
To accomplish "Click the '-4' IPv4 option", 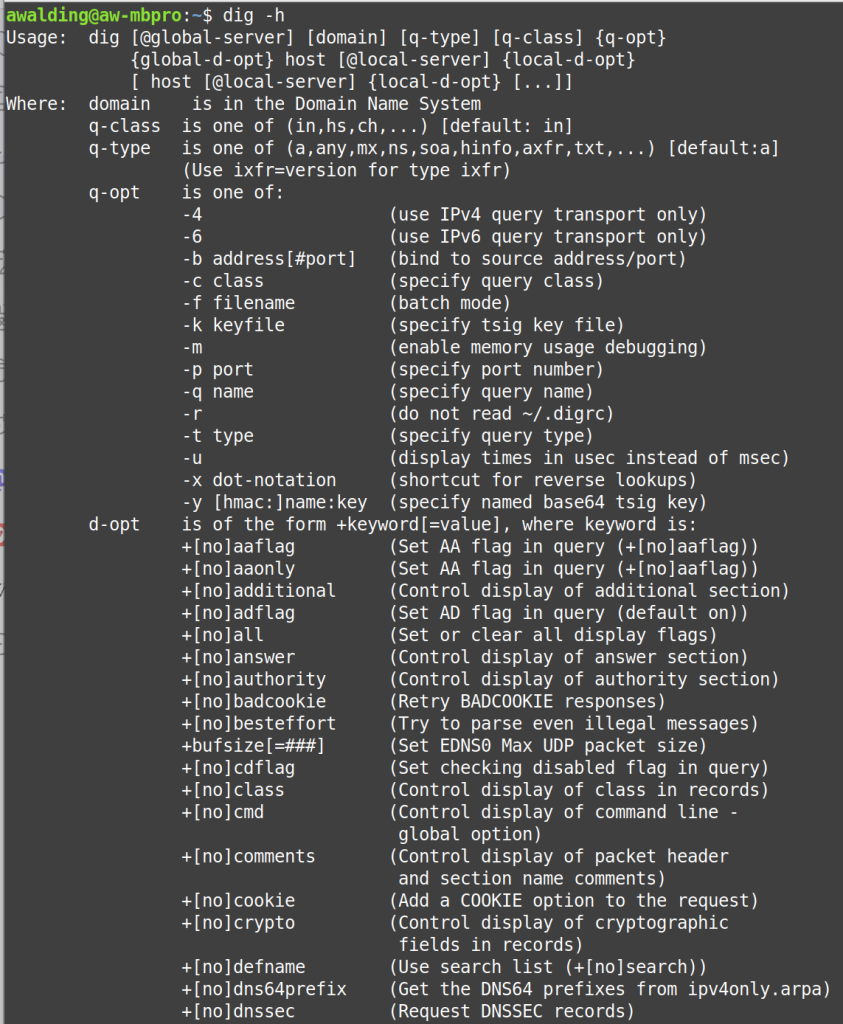I will click(x=192, y=215).
